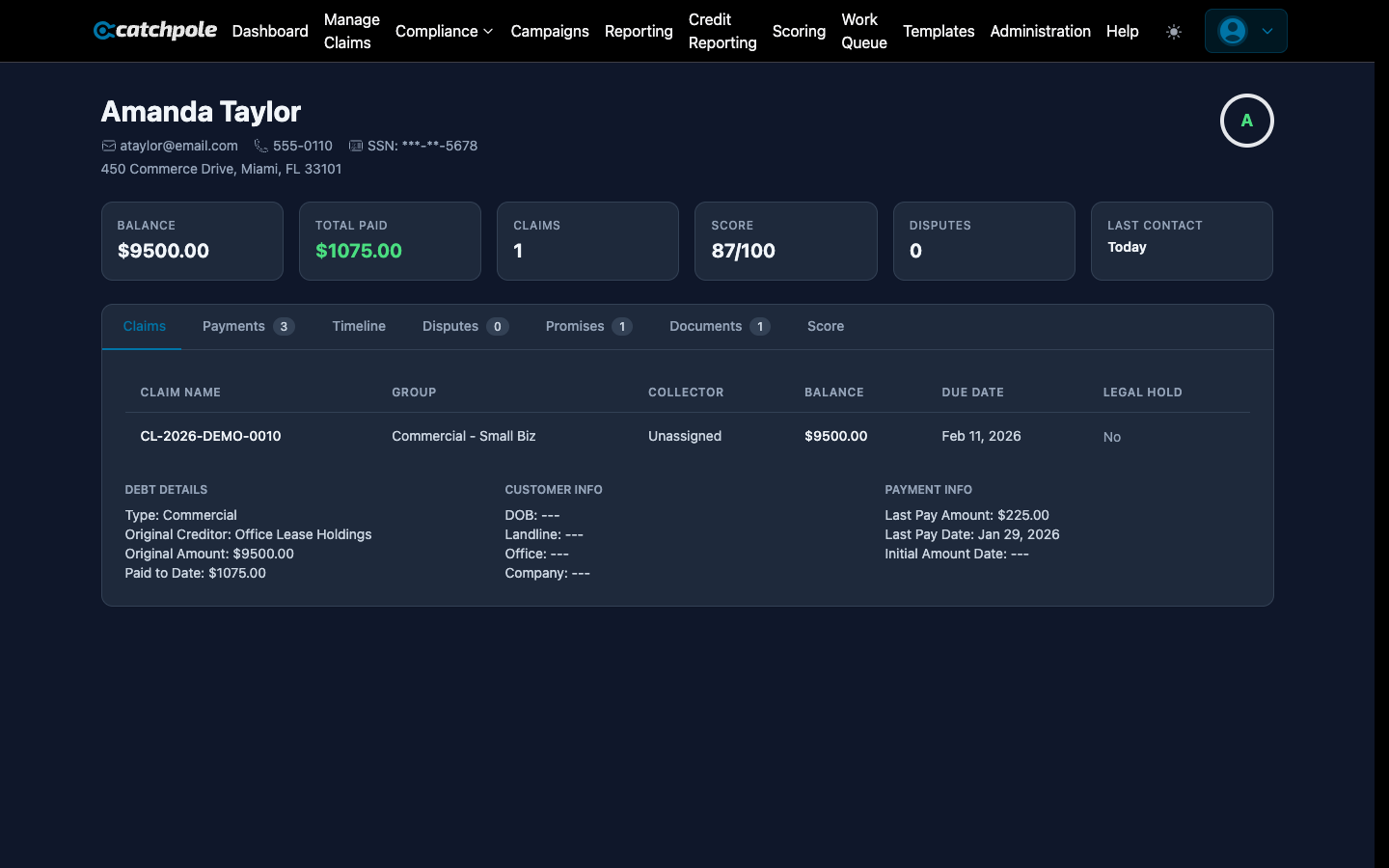
Task: Go to the Dashboard page
Action: [270, 31]
